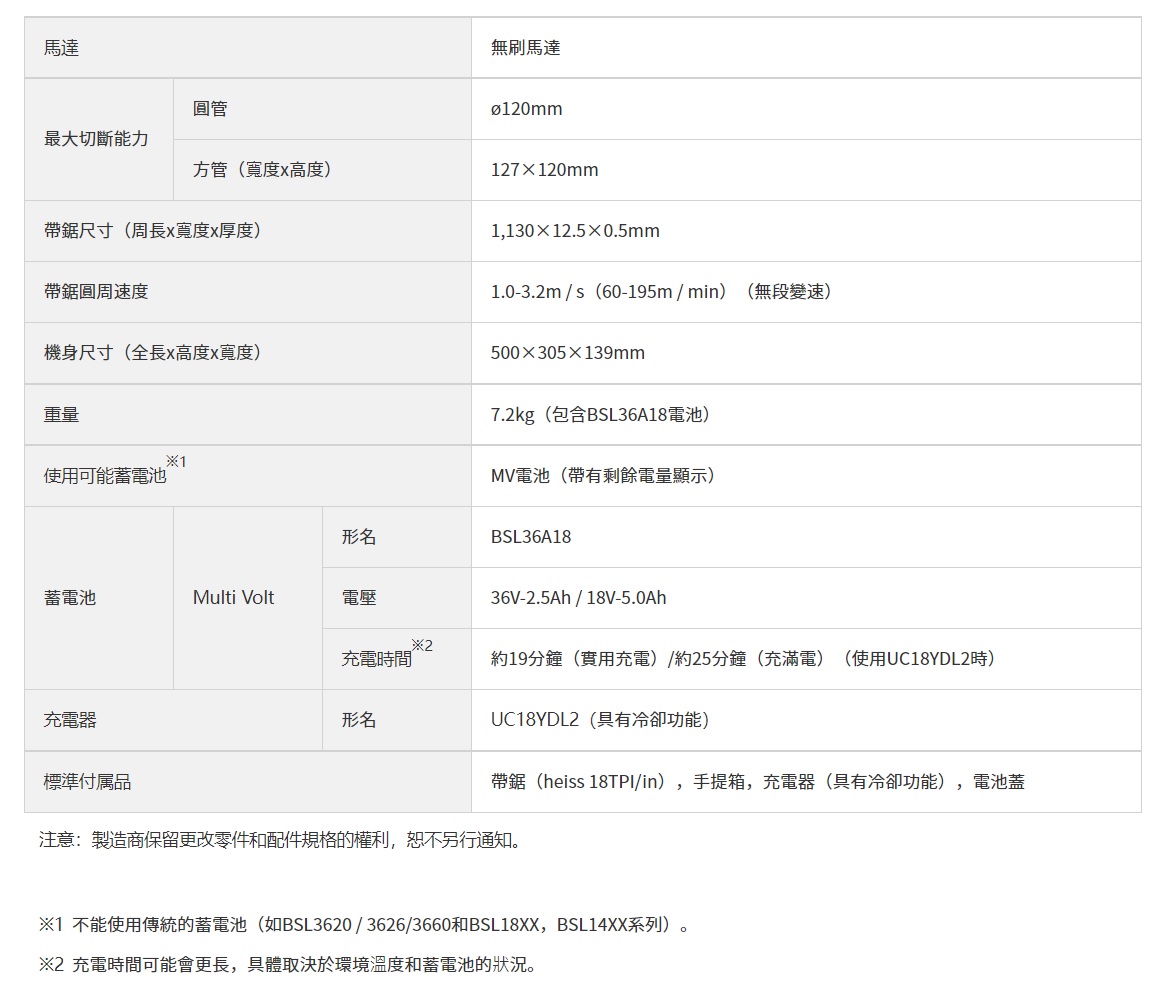Click the 36V-2.5Ah / 18V-5.0Ah voltage value
Screen dimensions: 1172x996
pyautogui.click(x=578, y=598)
